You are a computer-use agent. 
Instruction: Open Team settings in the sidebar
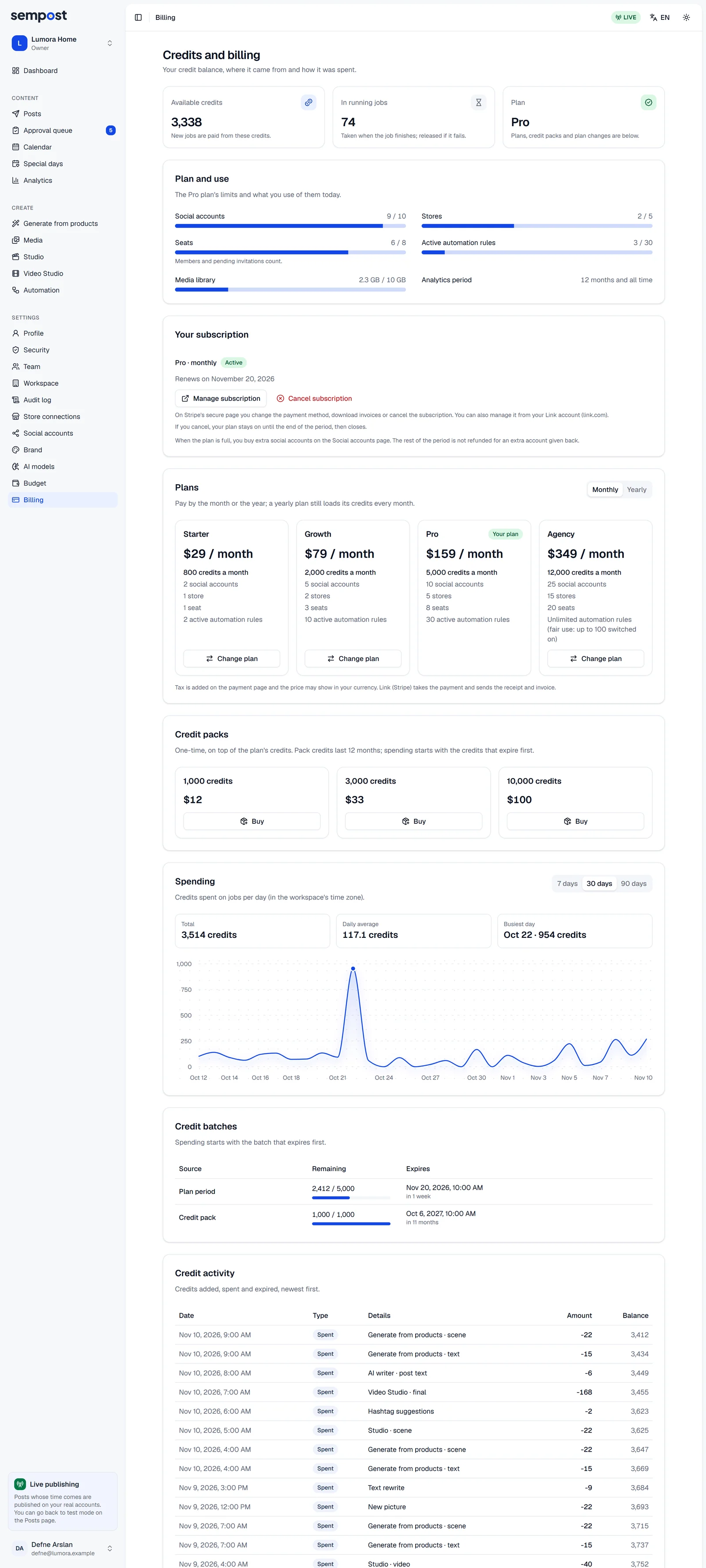point(63,367)
